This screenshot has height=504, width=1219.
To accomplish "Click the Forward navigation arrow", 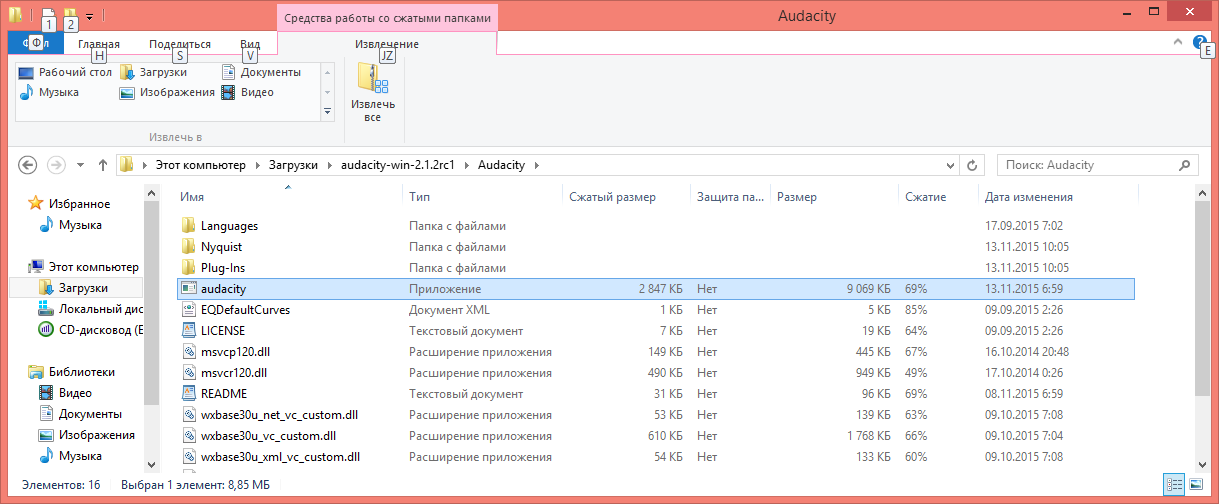I will (x=57, y=165).
